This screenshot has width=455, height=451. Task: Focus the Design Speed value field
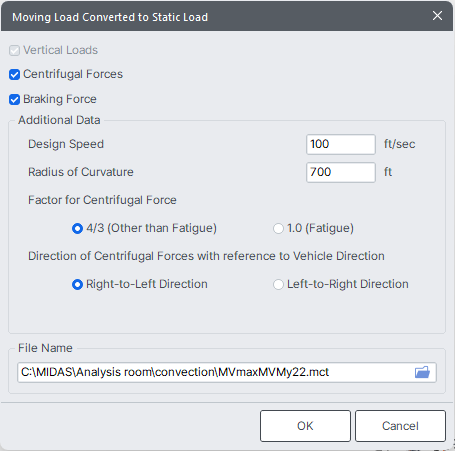click(341, 144)
